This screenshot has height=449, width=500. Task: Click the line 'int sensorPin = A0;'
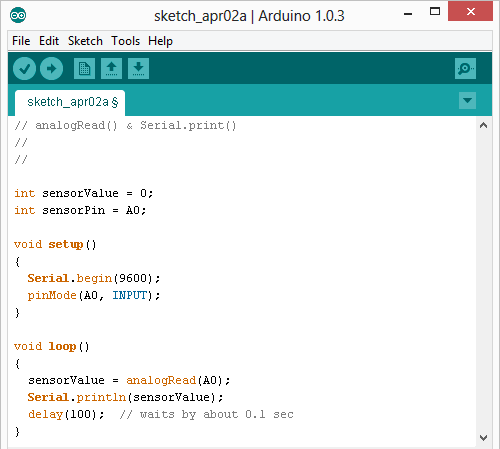point(80,210)
